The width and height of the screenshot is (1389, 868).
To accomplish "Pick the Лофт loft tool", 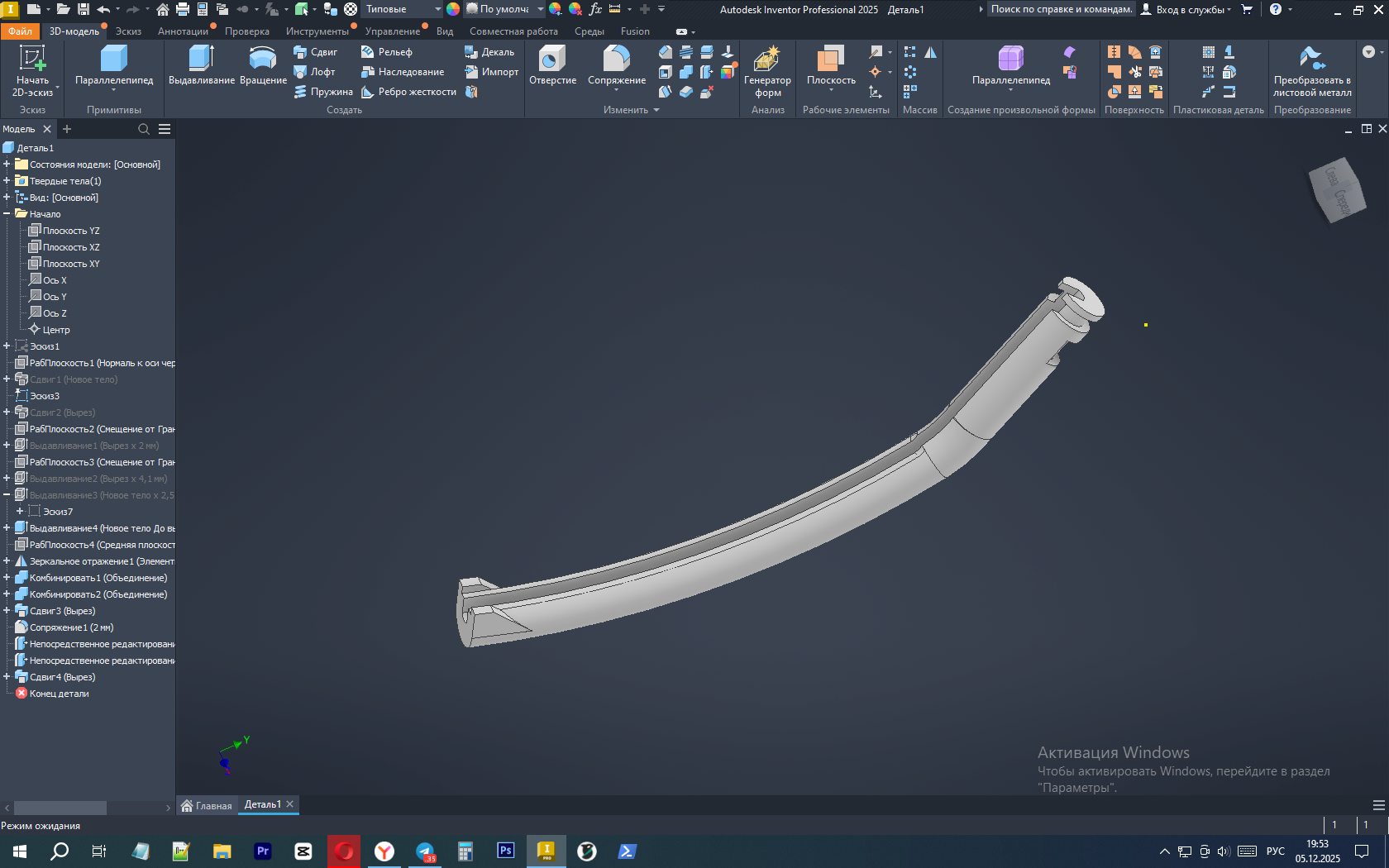I will click(314, 72).
